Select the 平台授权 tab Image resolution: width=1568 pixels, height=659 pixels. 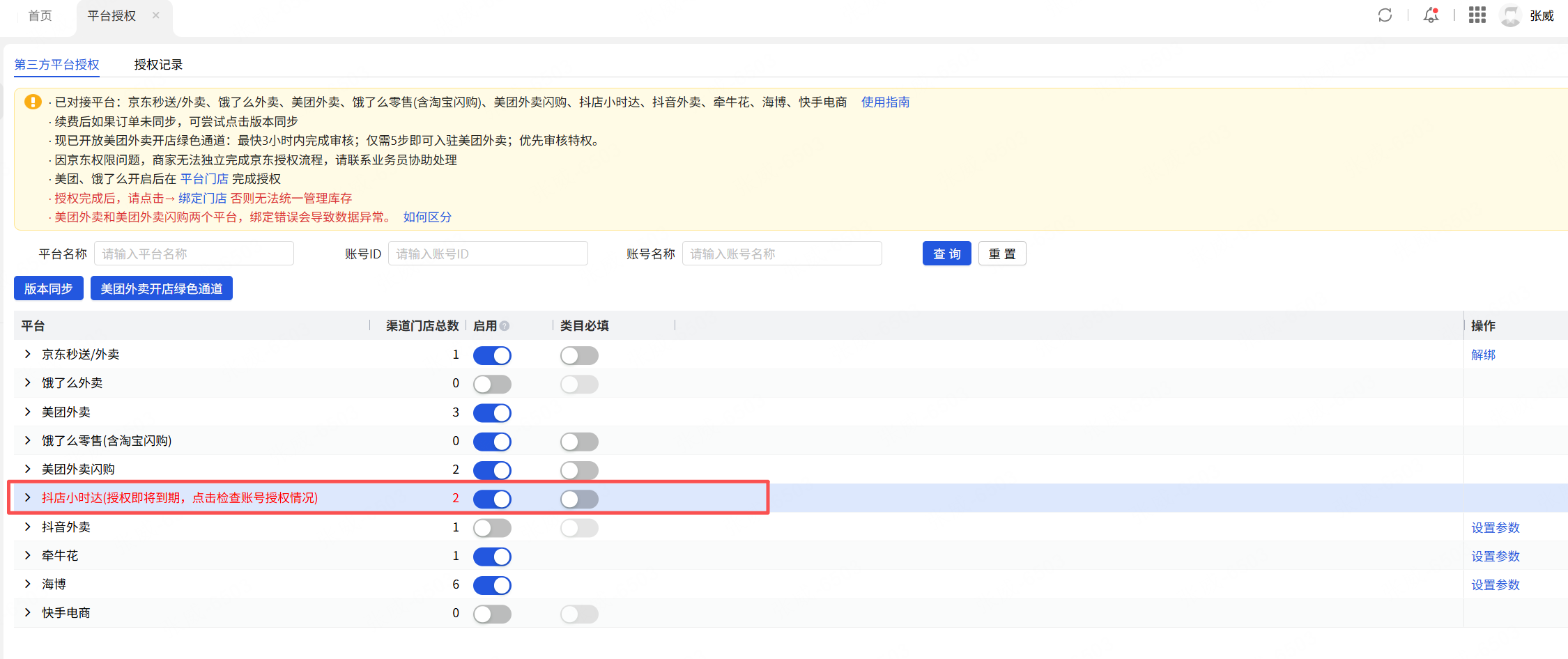tap(112, 15)
